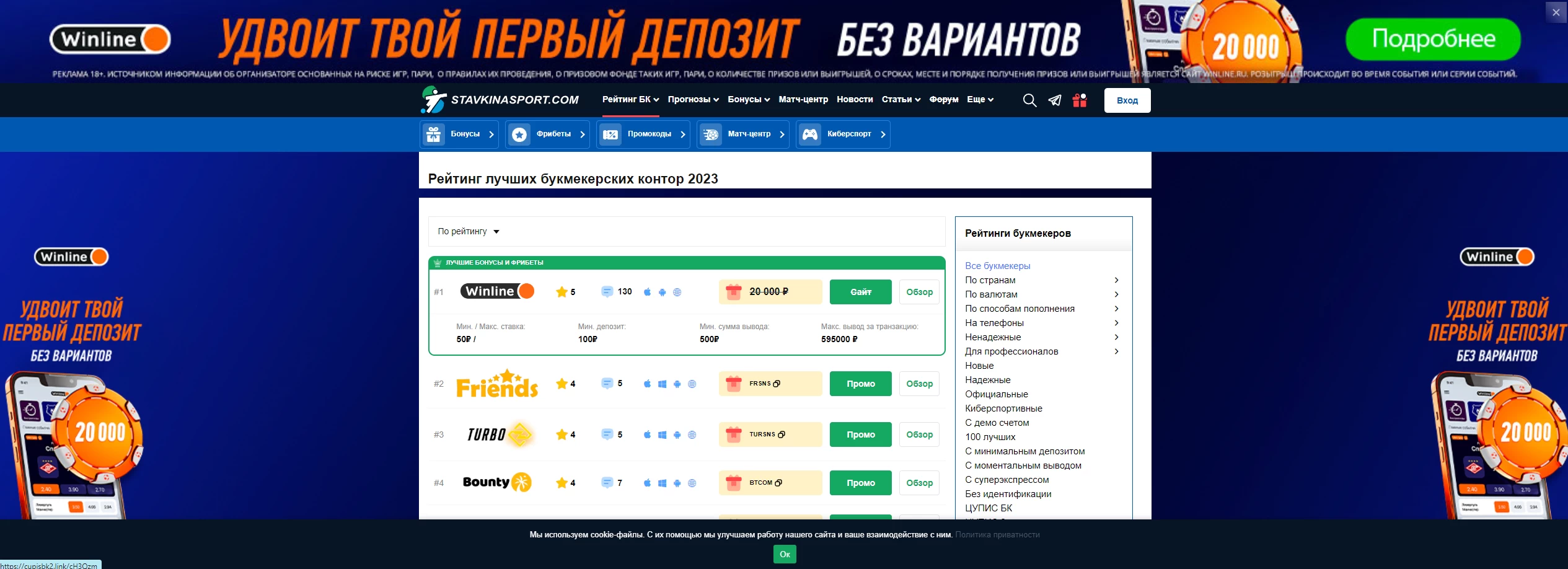Click the Android icon in the Winline row

pos(662,292)
